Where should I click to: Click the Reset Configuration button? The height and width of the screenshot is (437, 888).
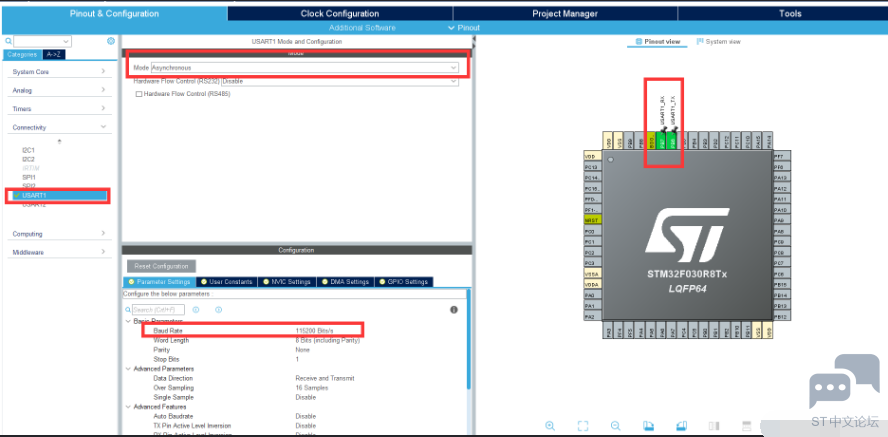(160, 266)
